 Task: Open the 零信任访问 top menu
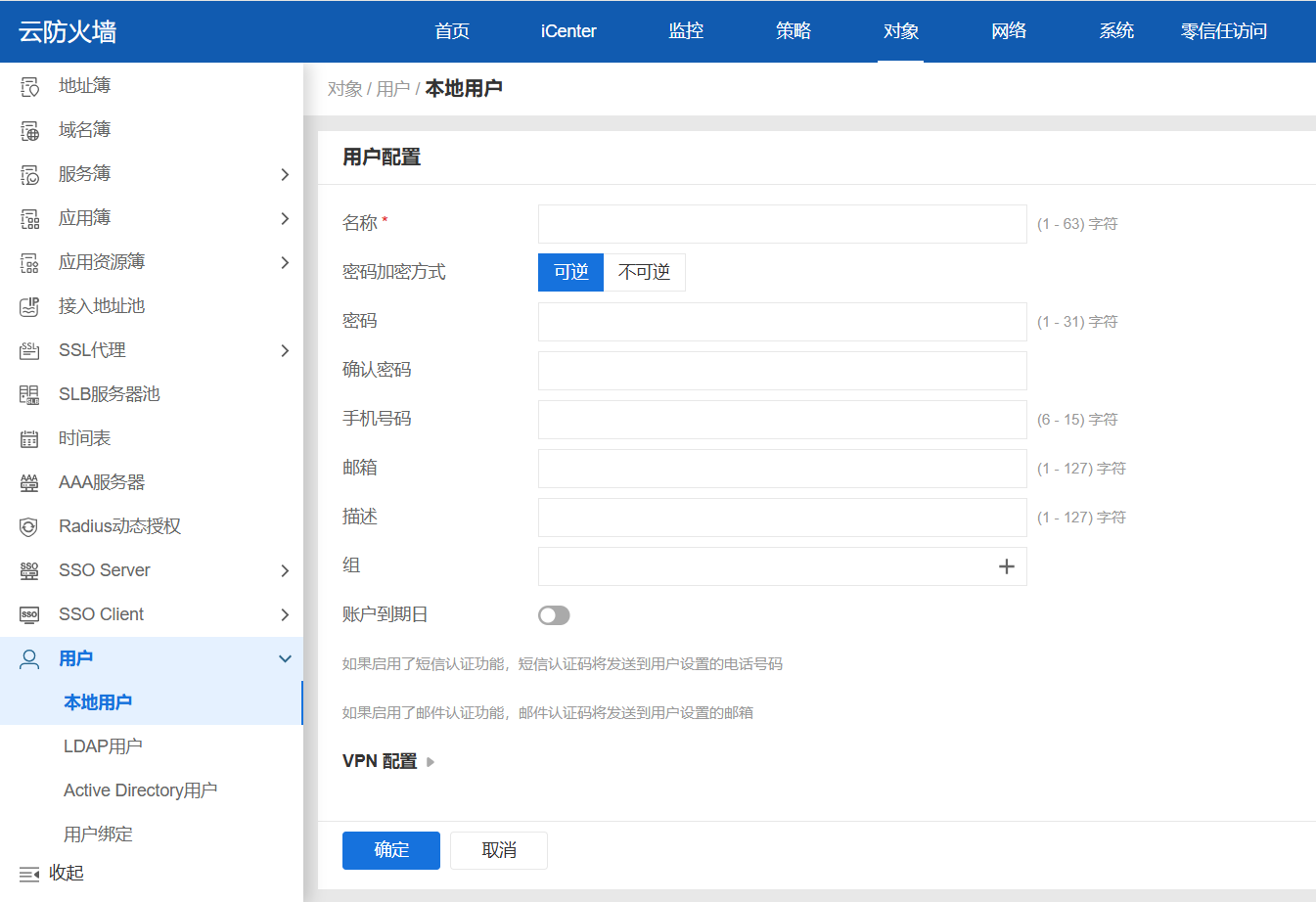coord(1224,31)
